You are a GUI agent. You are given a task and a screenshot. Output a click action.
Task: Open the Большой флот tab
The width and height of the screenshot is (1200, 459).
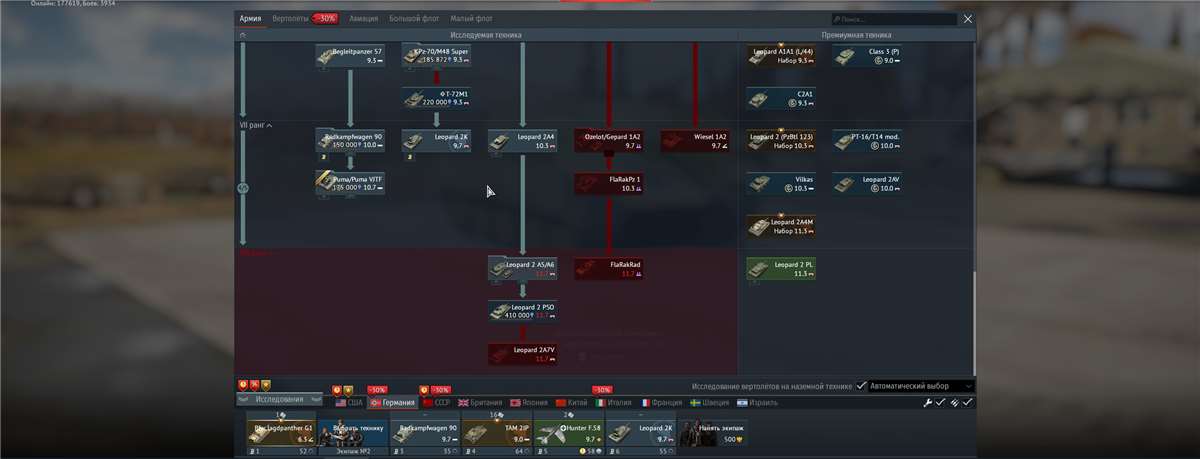tap(414, 18)
